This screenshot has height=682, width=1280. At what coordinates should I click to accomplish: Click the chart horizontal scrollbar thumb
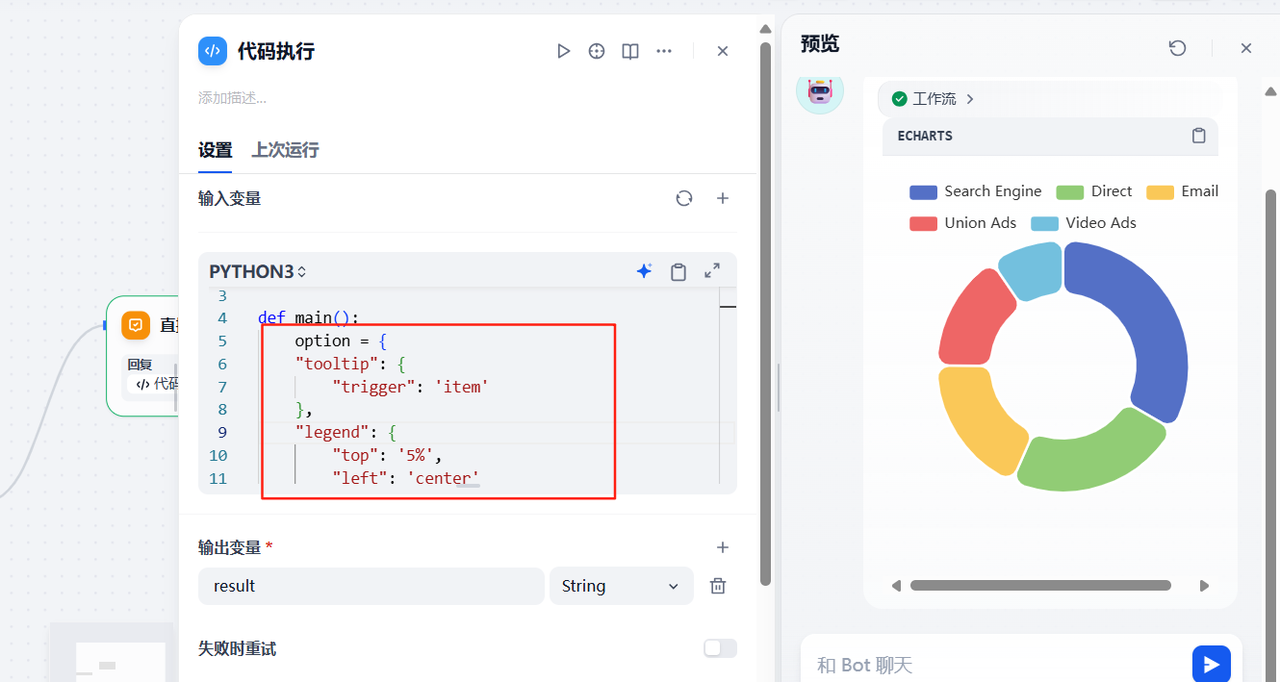click(1040, 586)
